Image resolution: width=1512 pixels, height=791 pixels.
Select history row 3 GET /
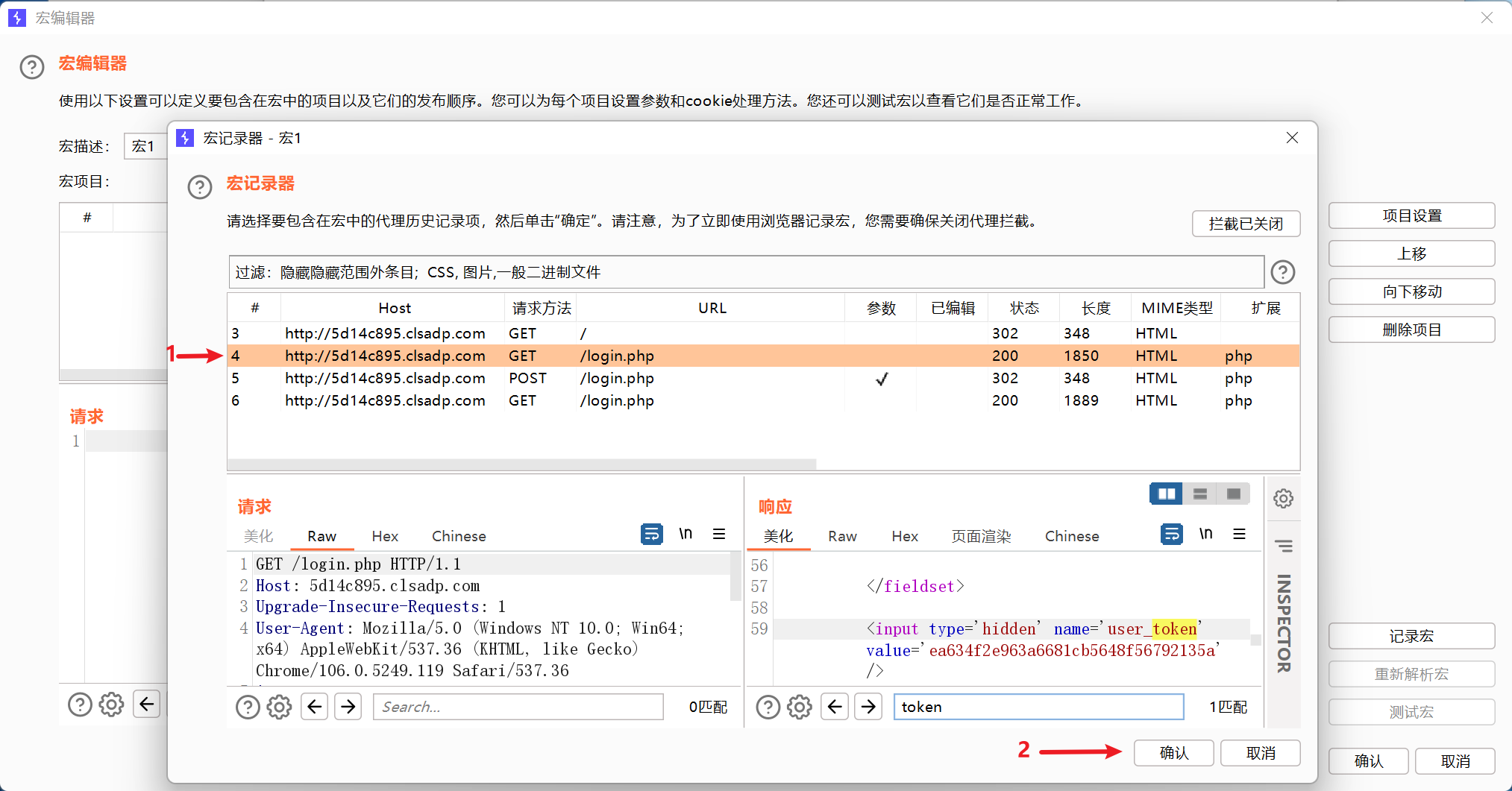click(763, 333)
